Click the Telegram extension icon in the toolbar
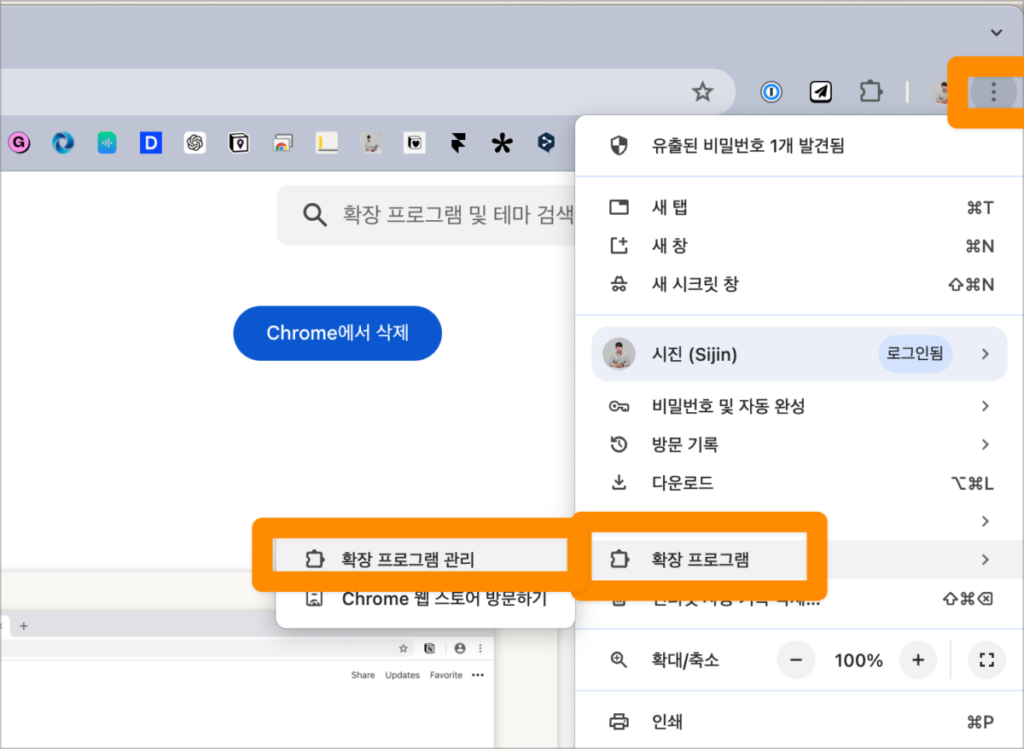The image size is (1024, 749). pyautogui.click(x=820, y=91)
